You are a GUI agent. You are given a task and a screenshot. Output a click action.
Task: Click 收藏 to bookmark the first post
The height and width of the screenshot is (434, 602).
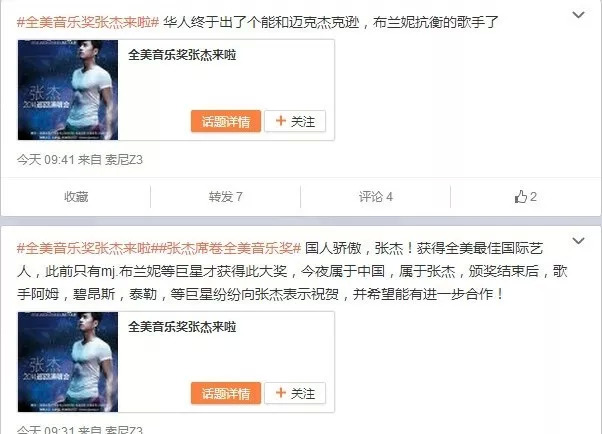[76, 197]
